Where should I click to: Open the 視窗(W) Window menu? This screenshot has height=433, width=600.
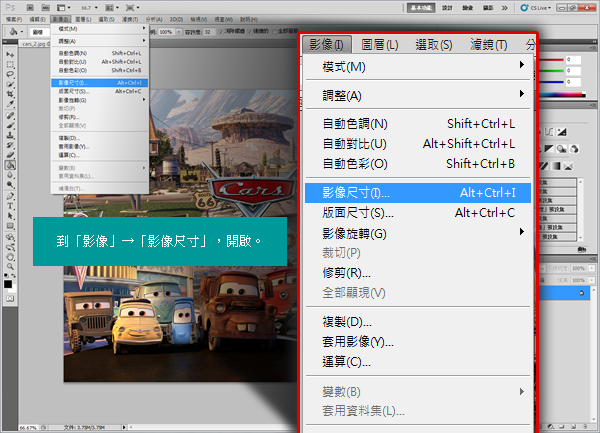point(223,19)
